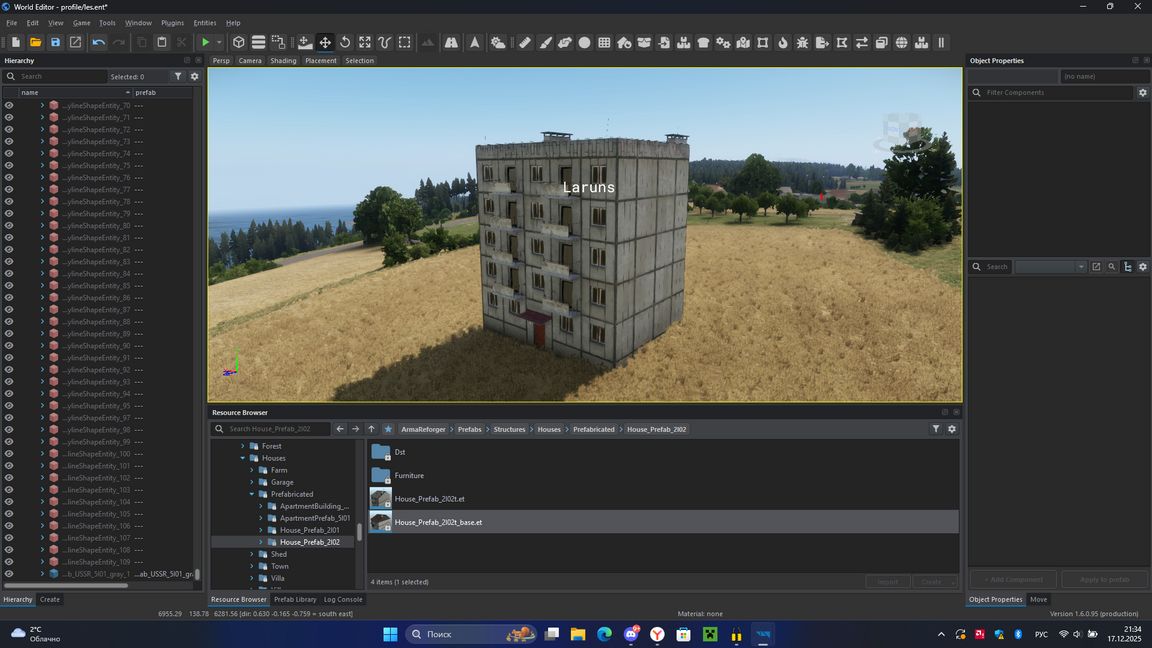The width and height of the screenshot is (1152, 648).
Task: Expand the Garage folder in tree
Action: [x=252, y=482]
